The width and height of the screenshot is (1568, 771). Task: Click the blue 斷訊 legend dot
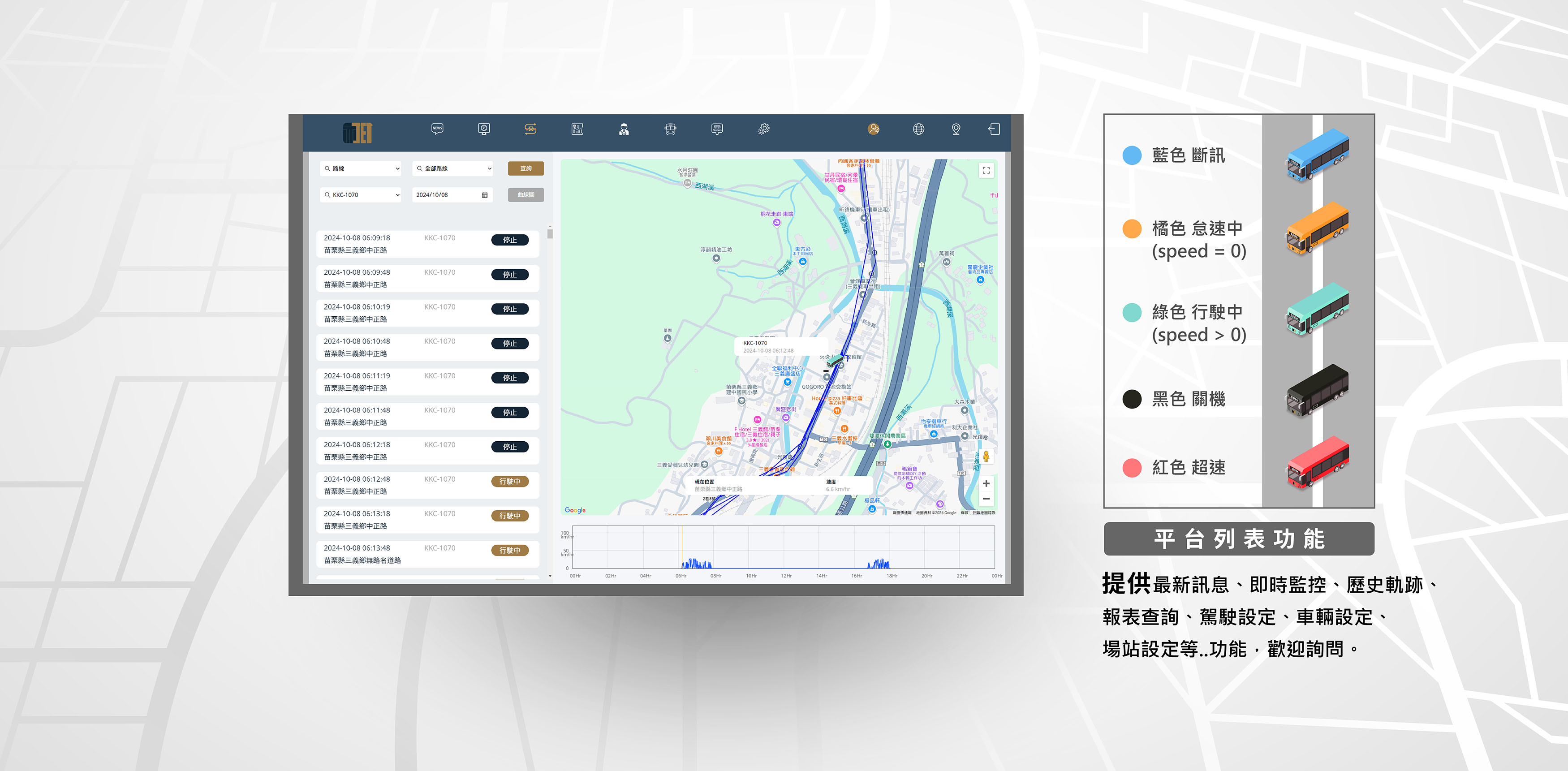tap(1132, 155)
